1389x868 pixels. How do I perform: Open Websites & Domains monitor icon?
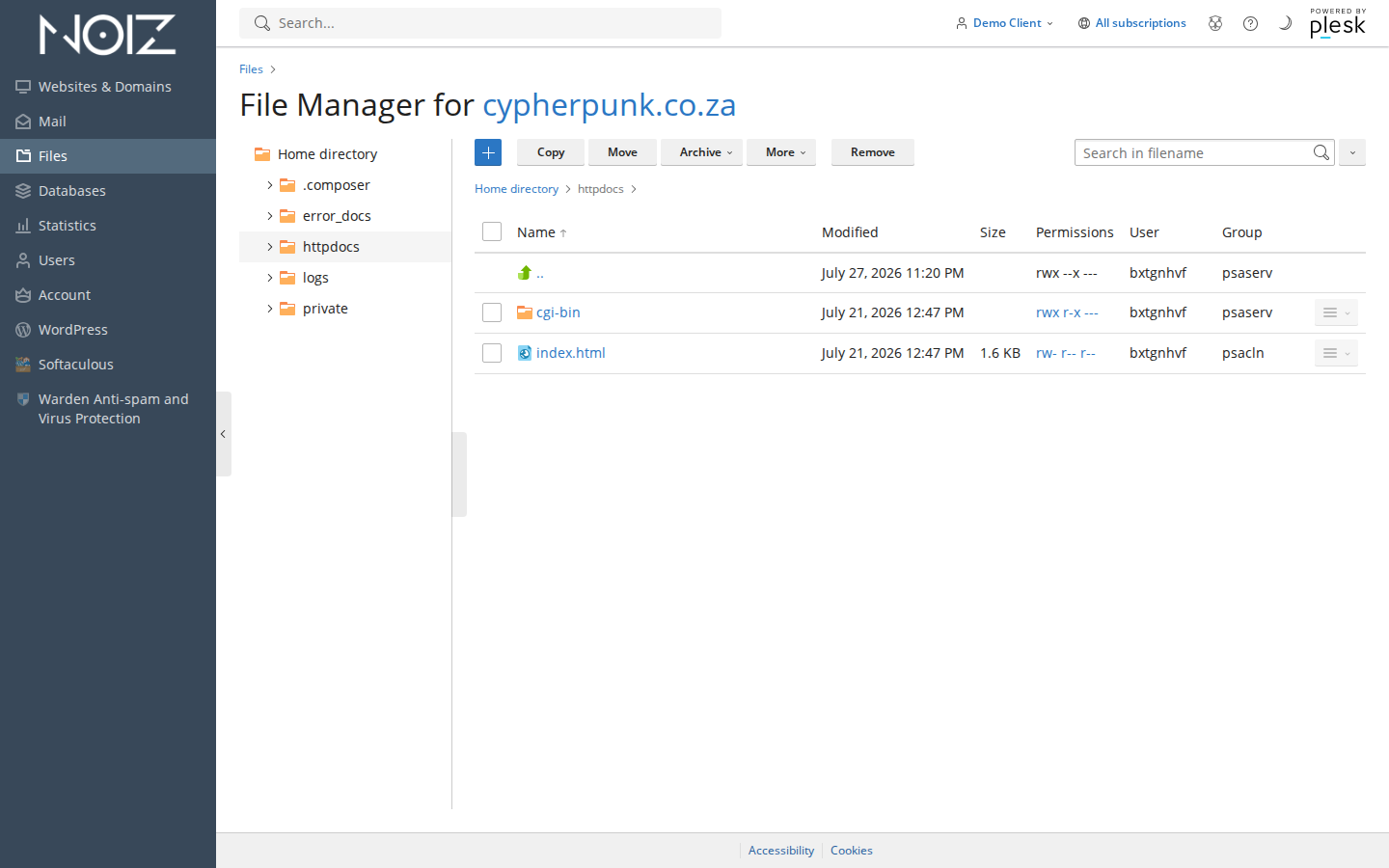point(23,87)
